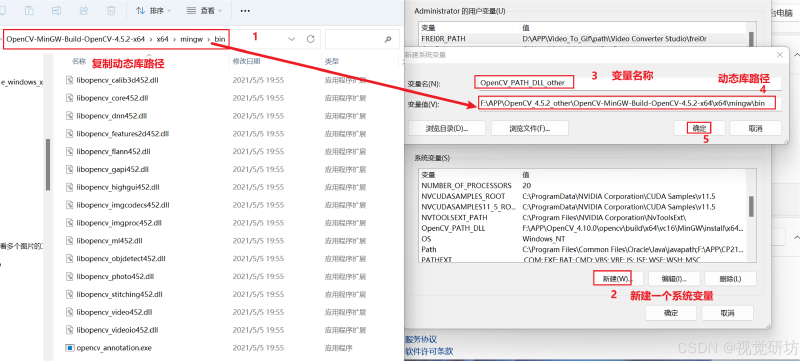Click Explorer navigation pane scrollbar

tap(48, 166)
